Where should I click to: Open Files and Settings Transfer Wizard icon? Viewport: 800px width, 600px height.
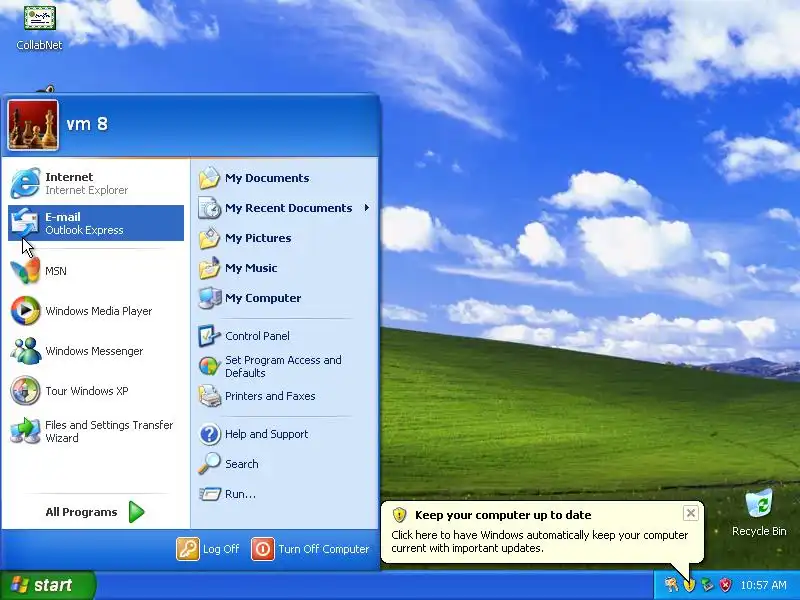pyautogui.click(x=25, y=431)
